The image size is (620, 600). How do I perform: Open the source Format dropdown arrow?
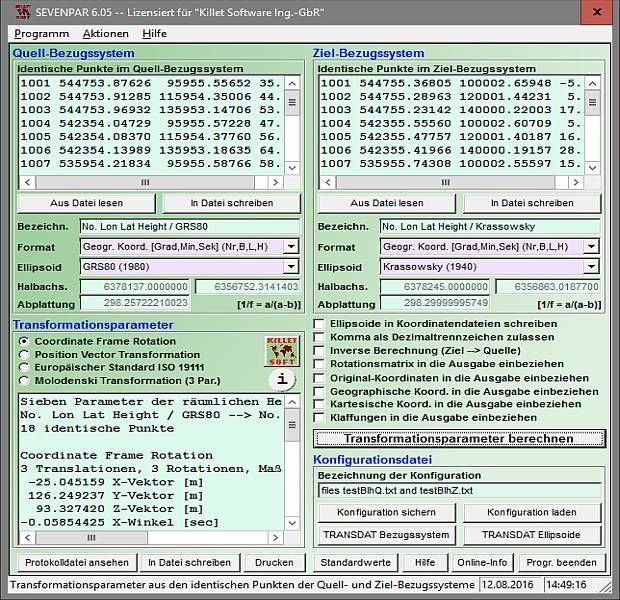(x=291, y=247)
